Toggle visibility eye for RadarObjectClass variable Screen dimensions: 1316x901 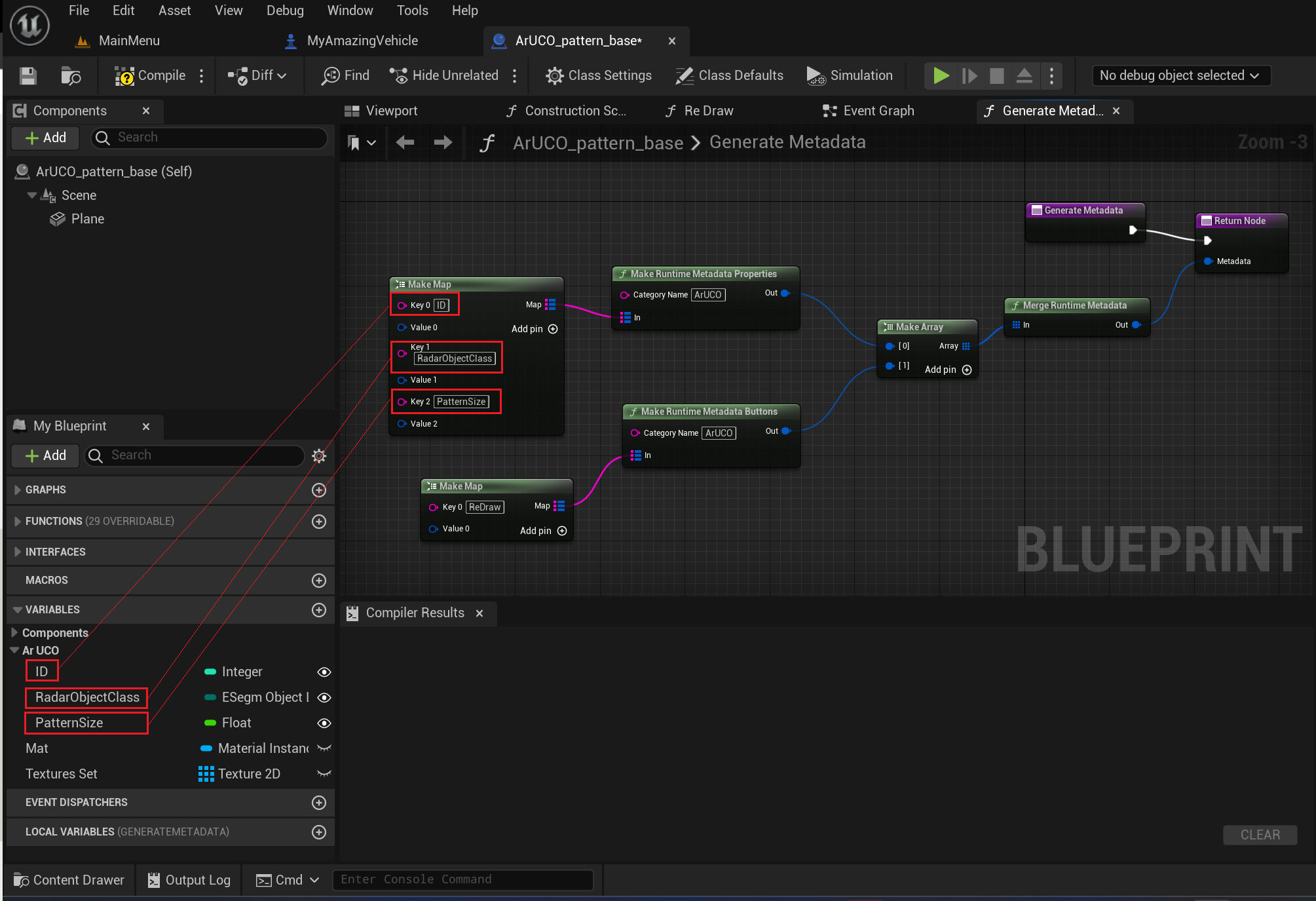(324, 698)
